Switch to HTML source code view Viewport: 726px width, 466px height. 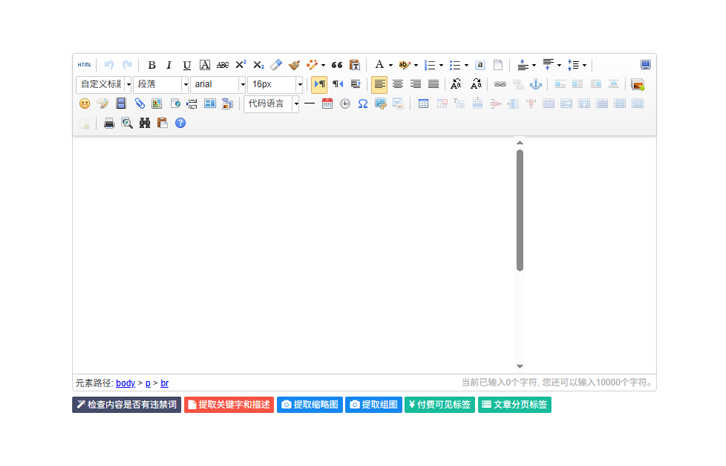[x=84, y=65]
